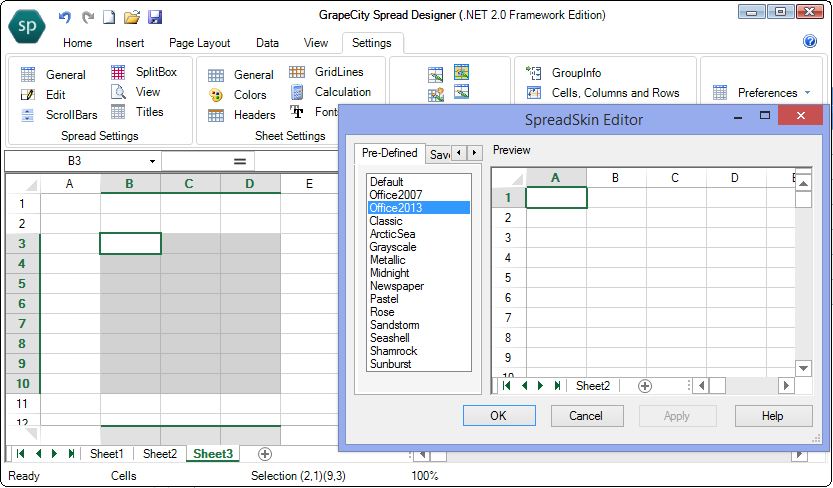Open a file with the folder icon
Screen dimensions: 833x488
pyautogui.click(x=132, y=17)
